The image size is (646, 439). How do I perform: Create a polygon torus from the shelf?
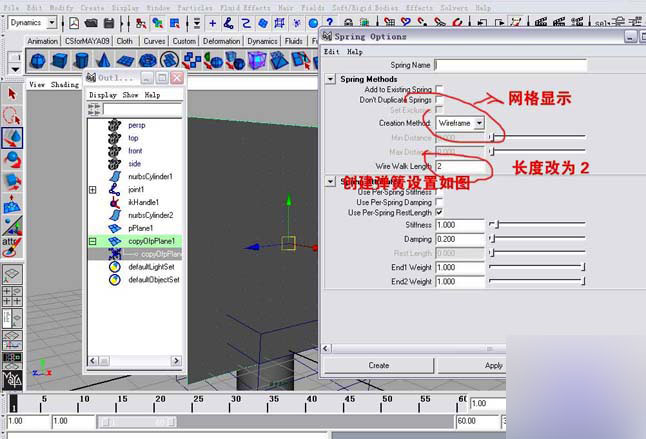147,61
